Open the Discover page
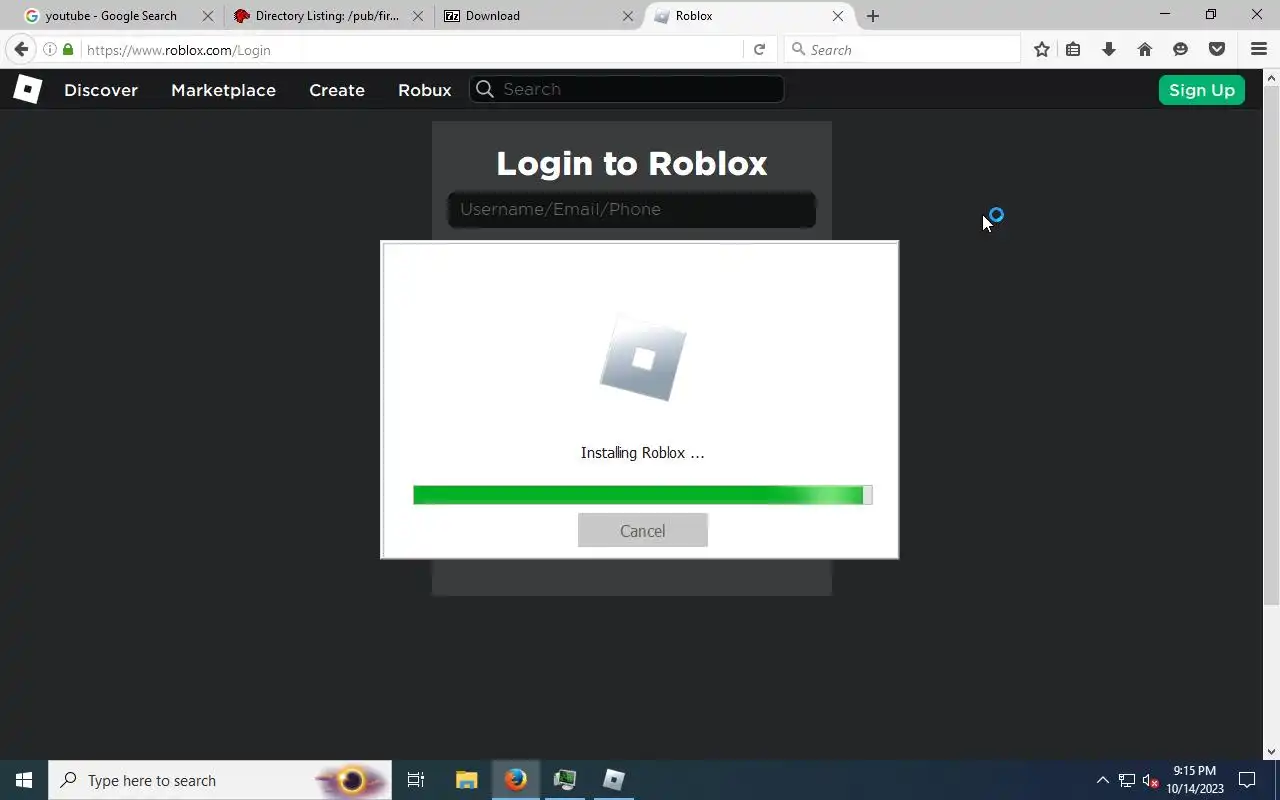Screen dimensions: 1280x800 pos(101,90)
